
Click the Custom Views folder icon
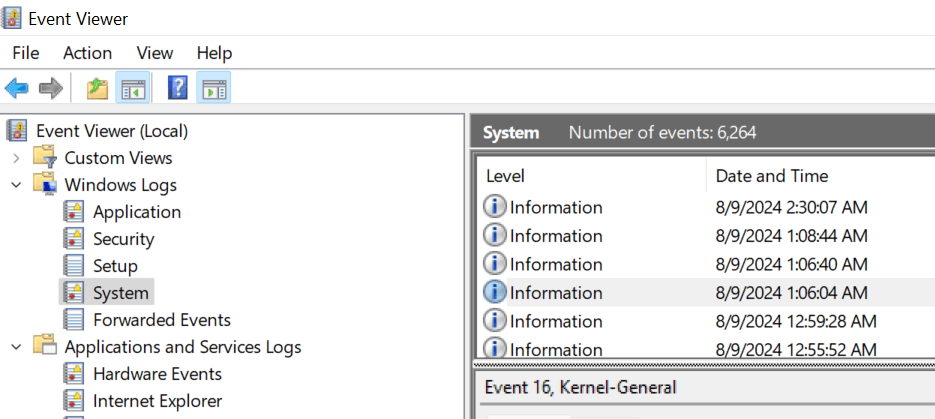[45, 157]
